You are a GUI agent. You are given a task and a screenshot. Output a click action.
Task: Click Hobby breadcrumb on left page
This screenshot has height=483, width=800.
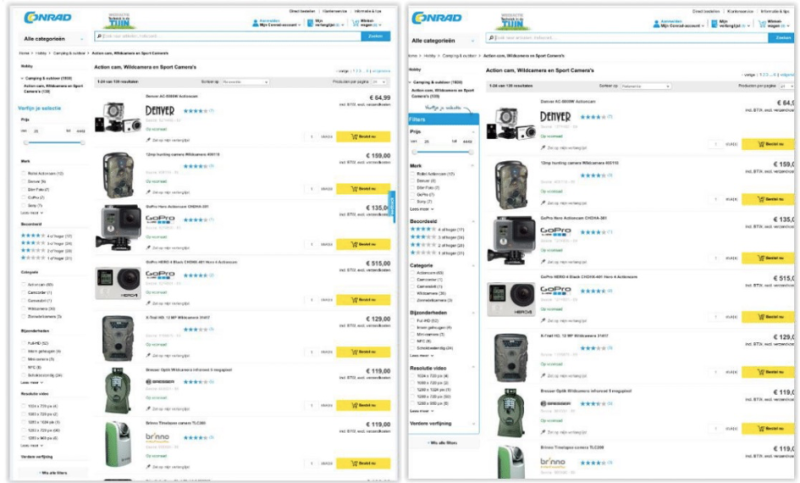(40, 53)
